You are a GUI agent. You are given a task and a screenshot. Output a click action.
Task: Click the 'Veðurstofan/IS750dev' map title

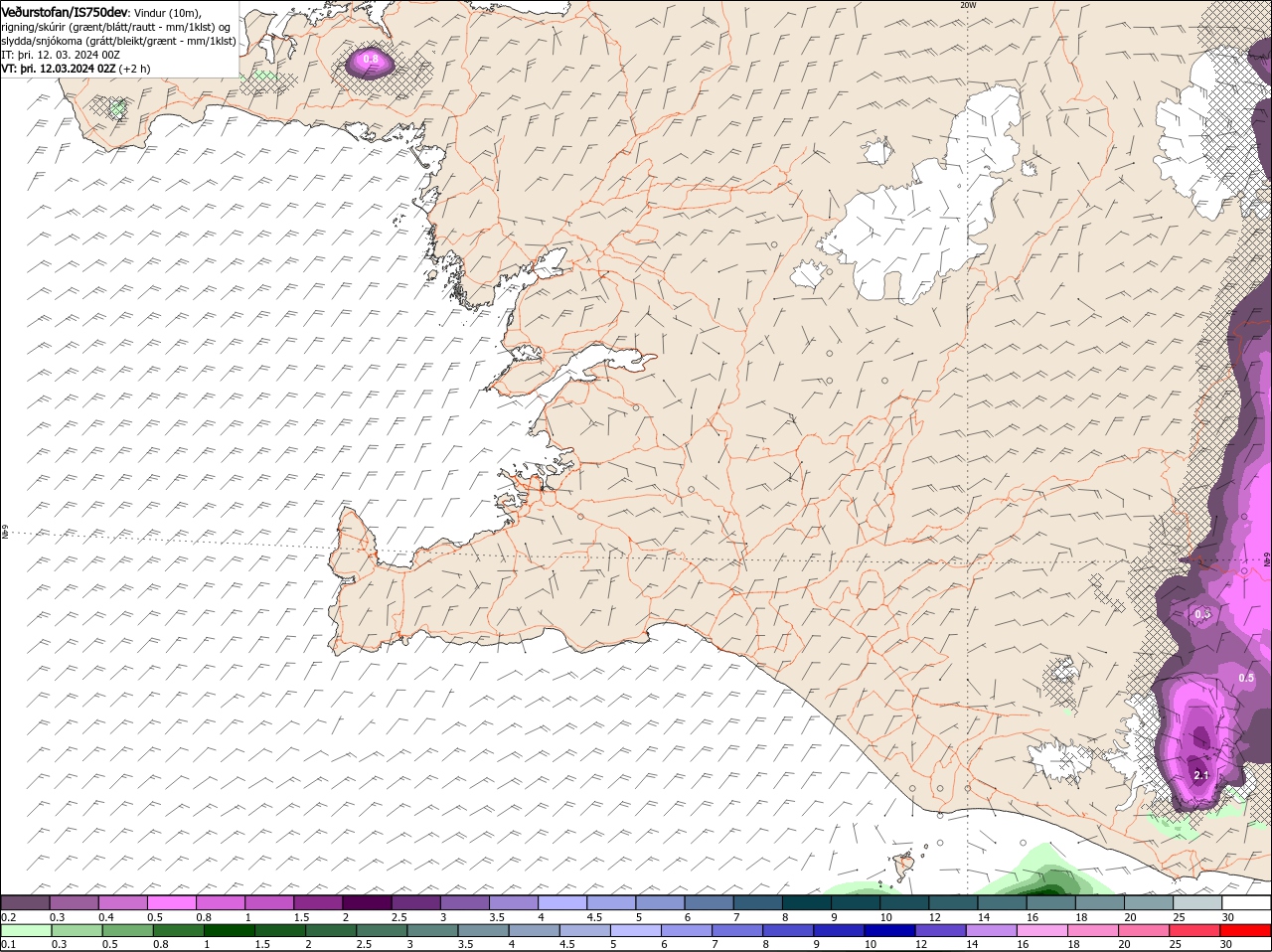(65, 11)
